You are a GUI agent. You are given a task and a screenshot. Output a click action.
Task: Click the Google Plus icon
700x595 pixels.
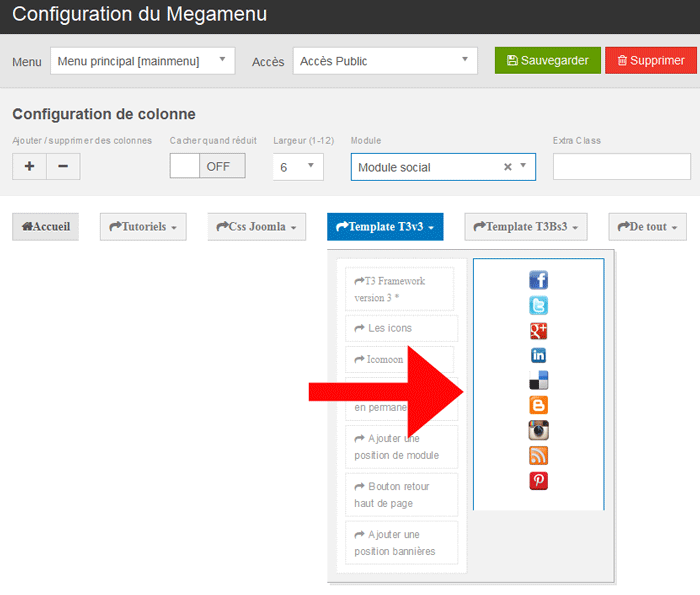pyautogui.click(x=538, y=331)
